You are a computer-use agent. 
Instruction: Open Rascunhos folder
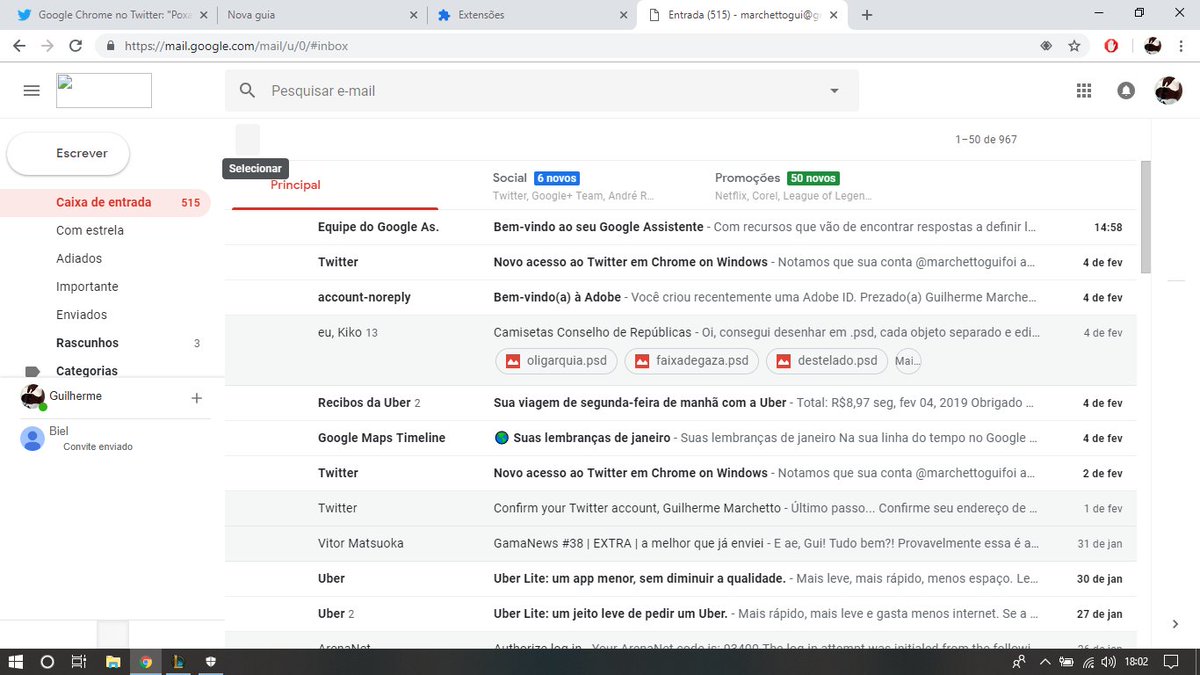pos(105,343)
